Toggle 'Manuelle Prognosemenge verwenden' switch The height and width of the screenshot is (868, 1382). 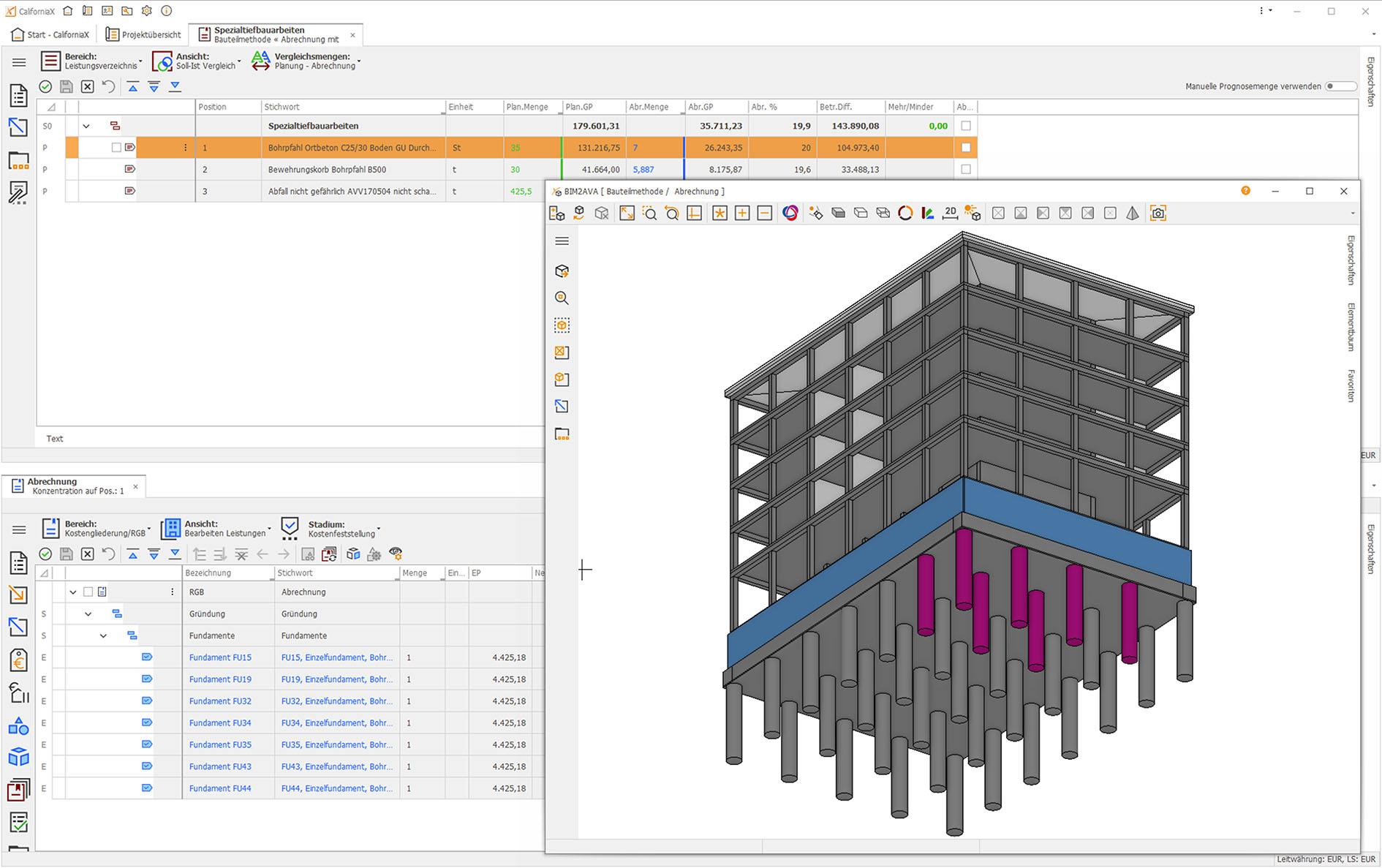[1340, 86]
